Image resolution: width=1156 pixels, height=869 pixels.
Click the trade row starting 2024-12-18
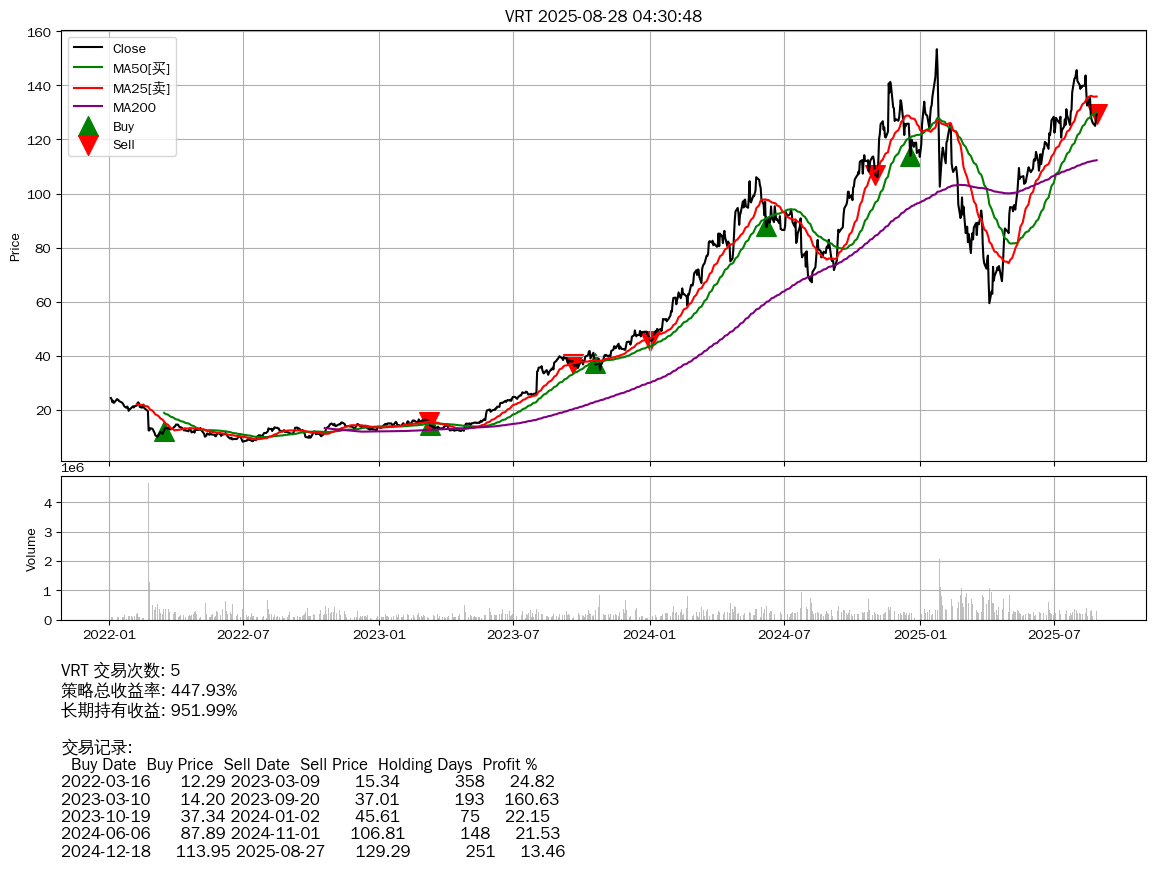pos(312,851)
